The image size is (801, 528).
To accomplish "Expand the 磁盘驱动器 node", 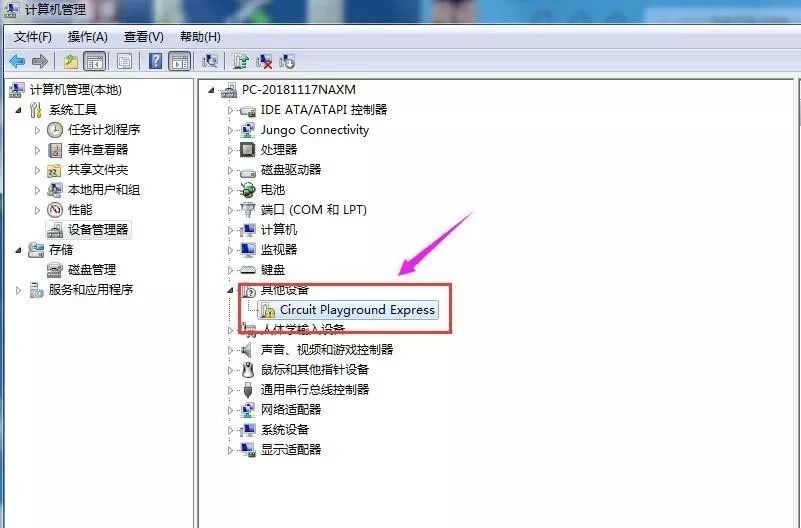I will click(x=230, y=170).
